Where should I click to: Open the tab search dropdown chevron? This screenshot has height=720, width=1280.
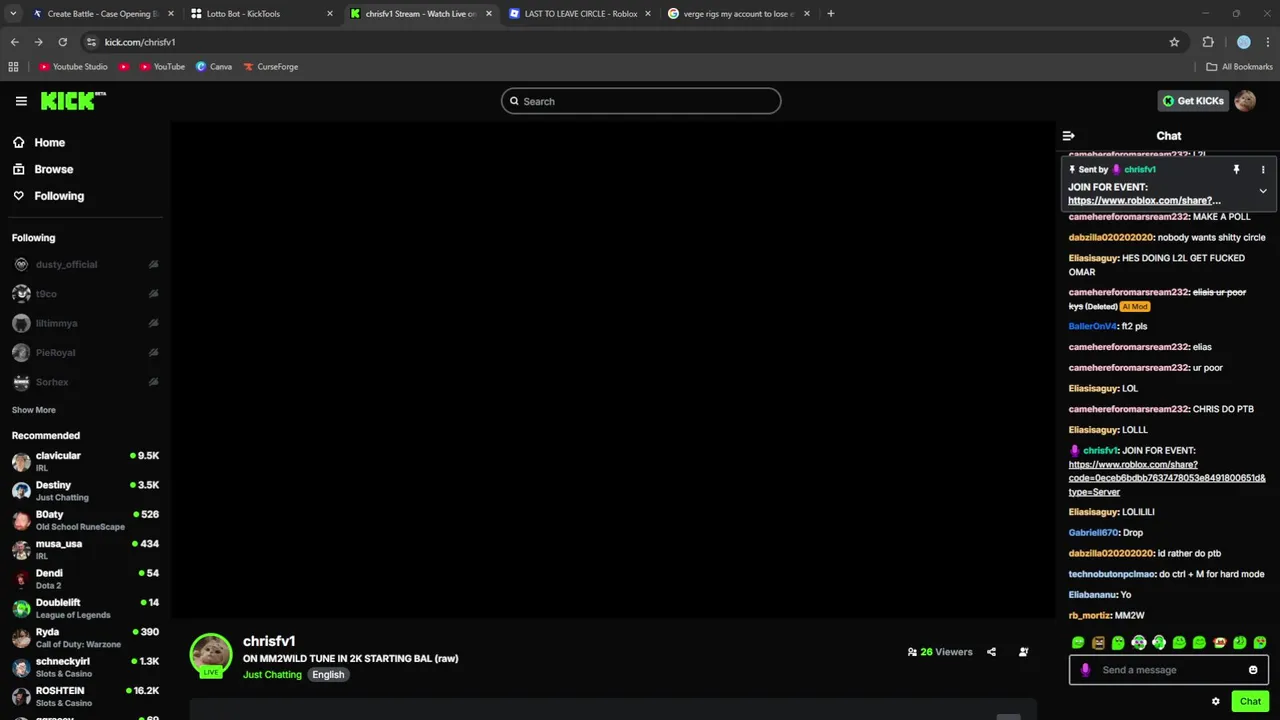(13, 14)
